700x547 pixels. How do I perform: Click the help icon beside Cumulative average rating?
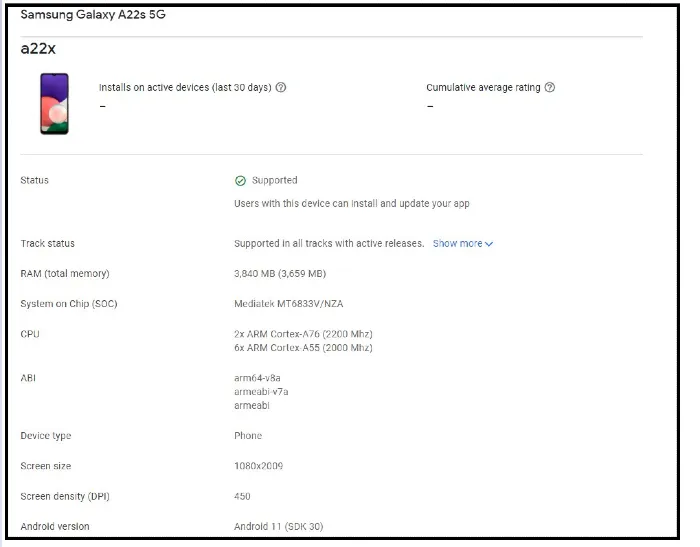pyautogui.click(x=550, y=88)
